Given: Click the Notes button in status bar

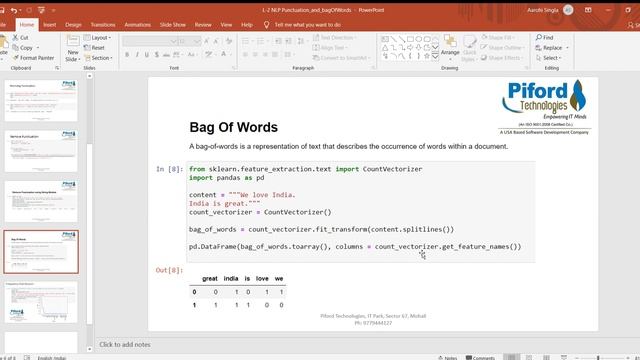Looking at the screenshot, I should coord(448,358).
